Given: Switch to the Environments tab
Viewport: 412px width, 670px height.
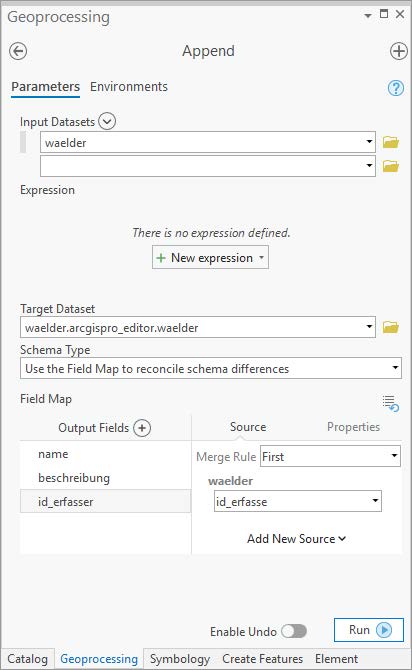Looking at the screenshot, I should click(x=129, y=87).
